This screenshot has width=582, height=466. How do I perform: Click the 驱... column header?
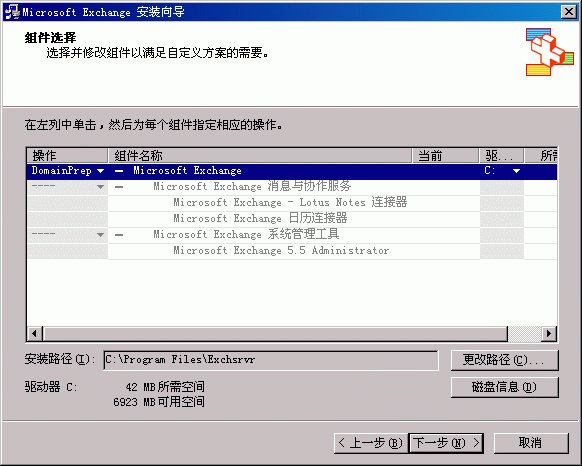[501, 156]
